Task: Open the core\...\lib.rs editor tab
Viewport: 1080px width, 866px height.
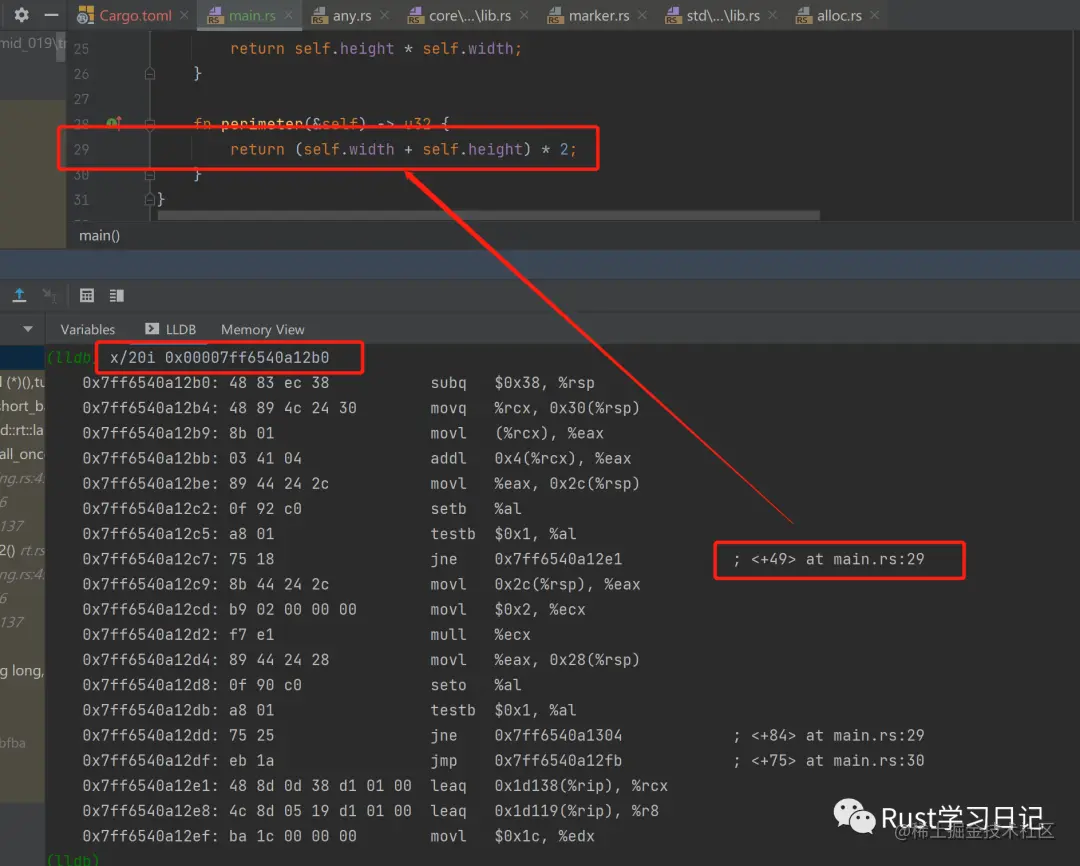Action: [x=470, y=15]
